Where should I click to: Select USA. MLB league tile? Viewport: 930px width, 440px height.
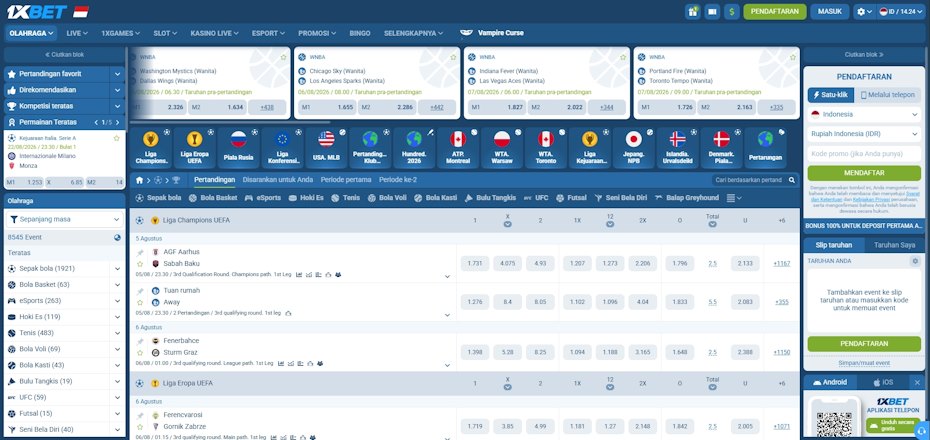point(326,148)
